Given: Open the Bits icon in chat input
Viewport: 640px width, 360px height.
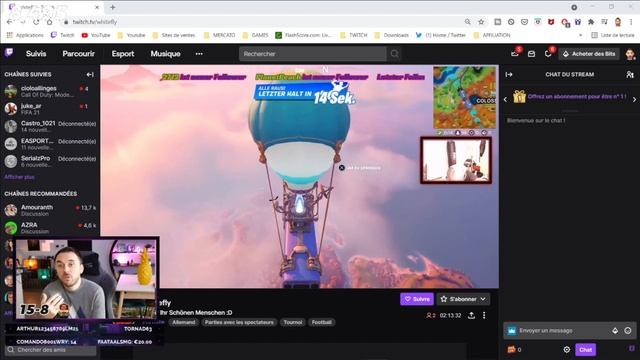Looking at the screenshot, I should pos(615,331).
